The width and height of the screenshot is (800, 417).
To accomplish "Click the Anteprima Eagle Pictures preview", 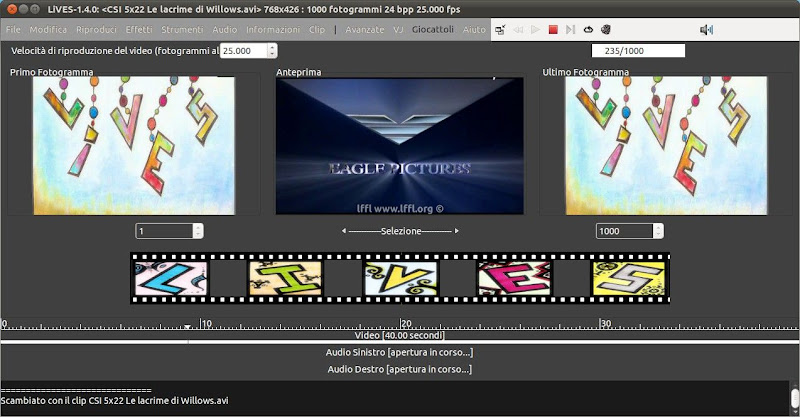I will click(399, 145).
